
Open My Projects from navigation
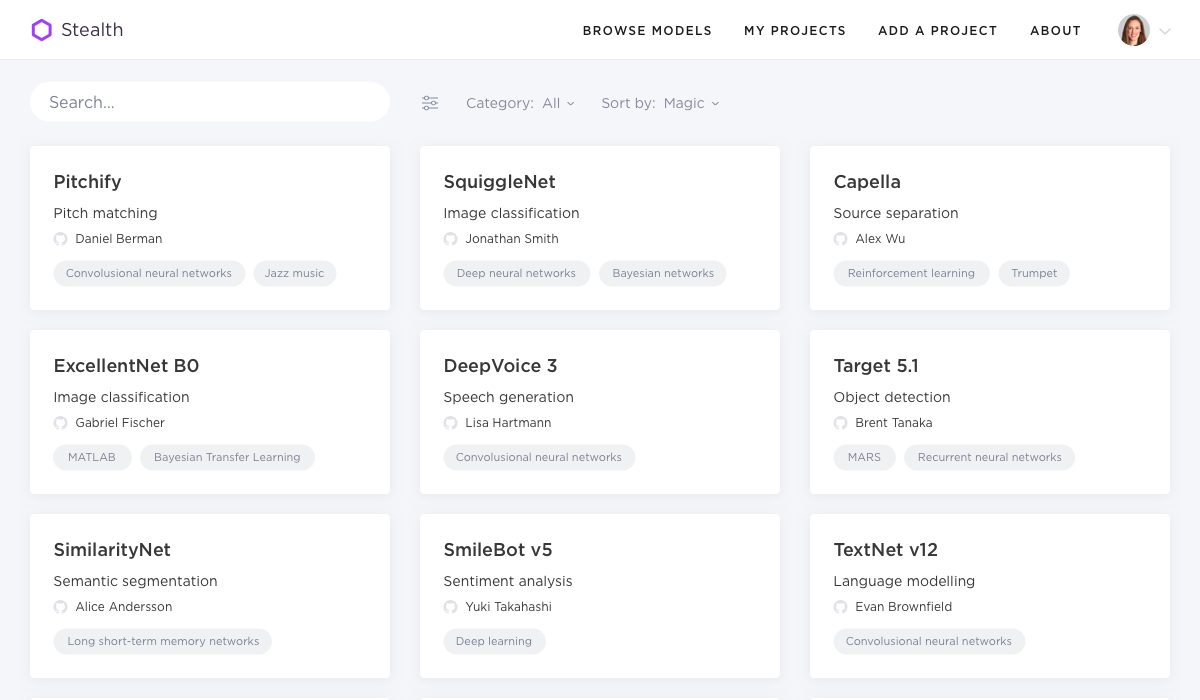coord(795,31)
